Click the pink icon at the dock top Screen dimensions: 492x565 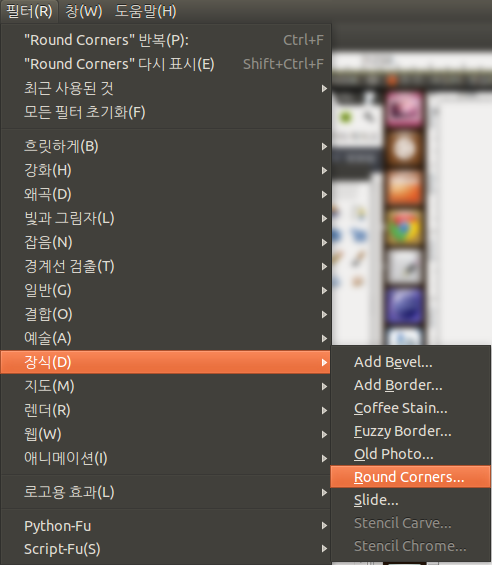coord(404,109)
